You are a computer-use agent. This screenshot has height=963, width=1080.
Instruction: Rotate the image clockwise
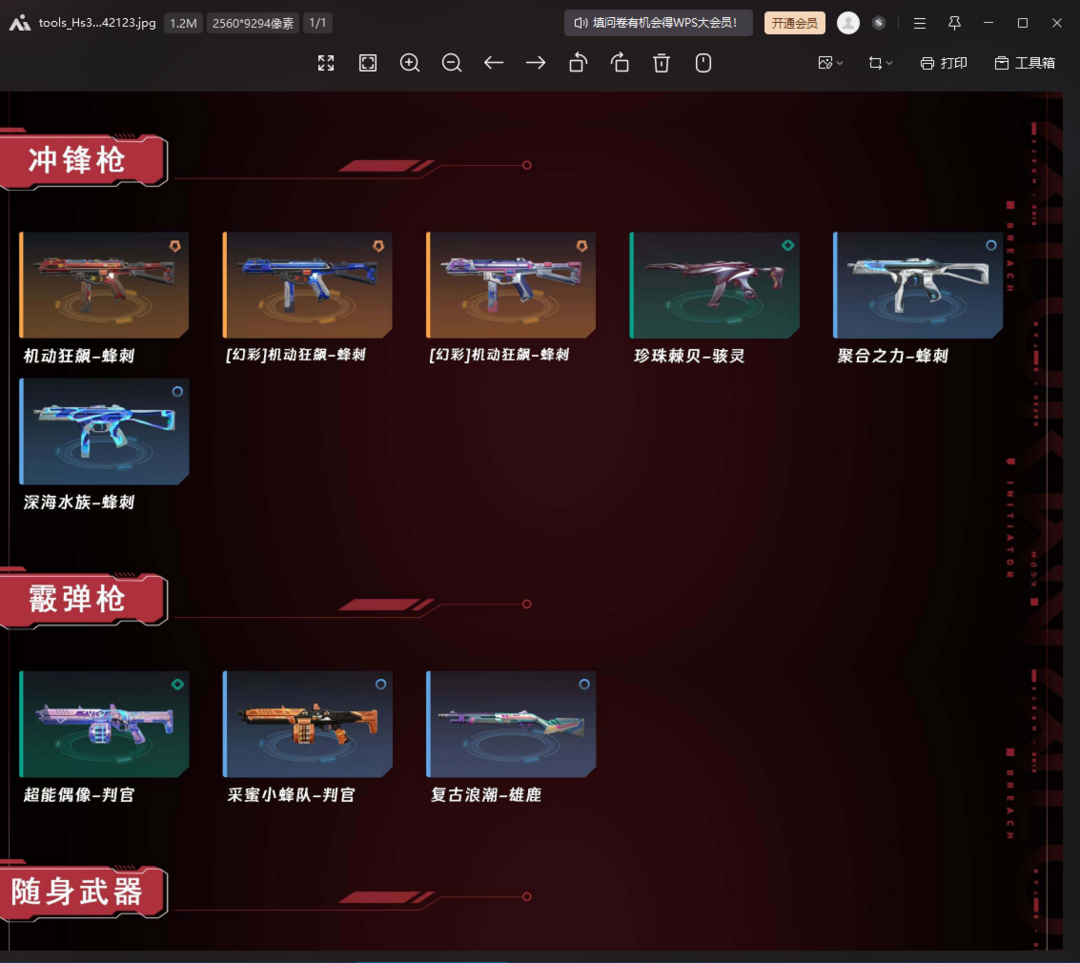(x=620, y=63)
